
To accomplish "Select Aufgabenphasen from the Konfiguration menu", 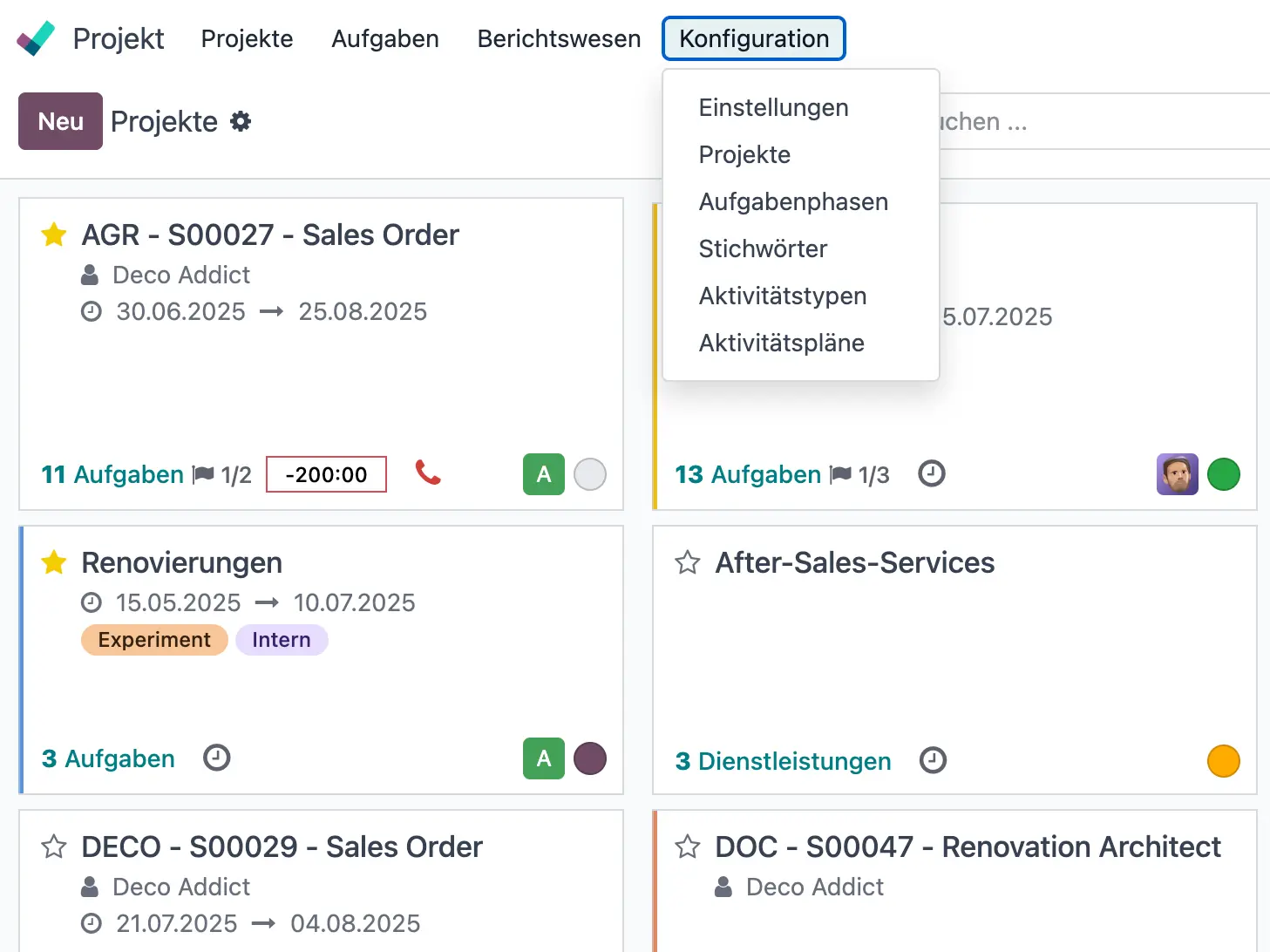I will click(x=793, y=201).
